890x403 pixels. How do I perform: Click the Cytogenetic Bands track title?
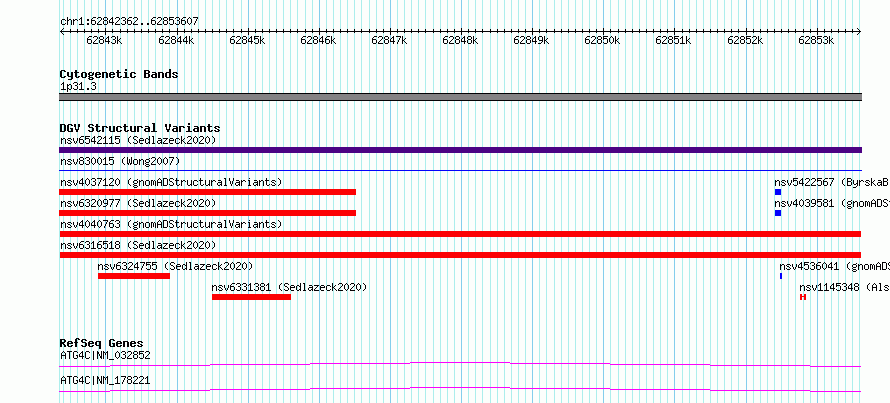point(119,74)
